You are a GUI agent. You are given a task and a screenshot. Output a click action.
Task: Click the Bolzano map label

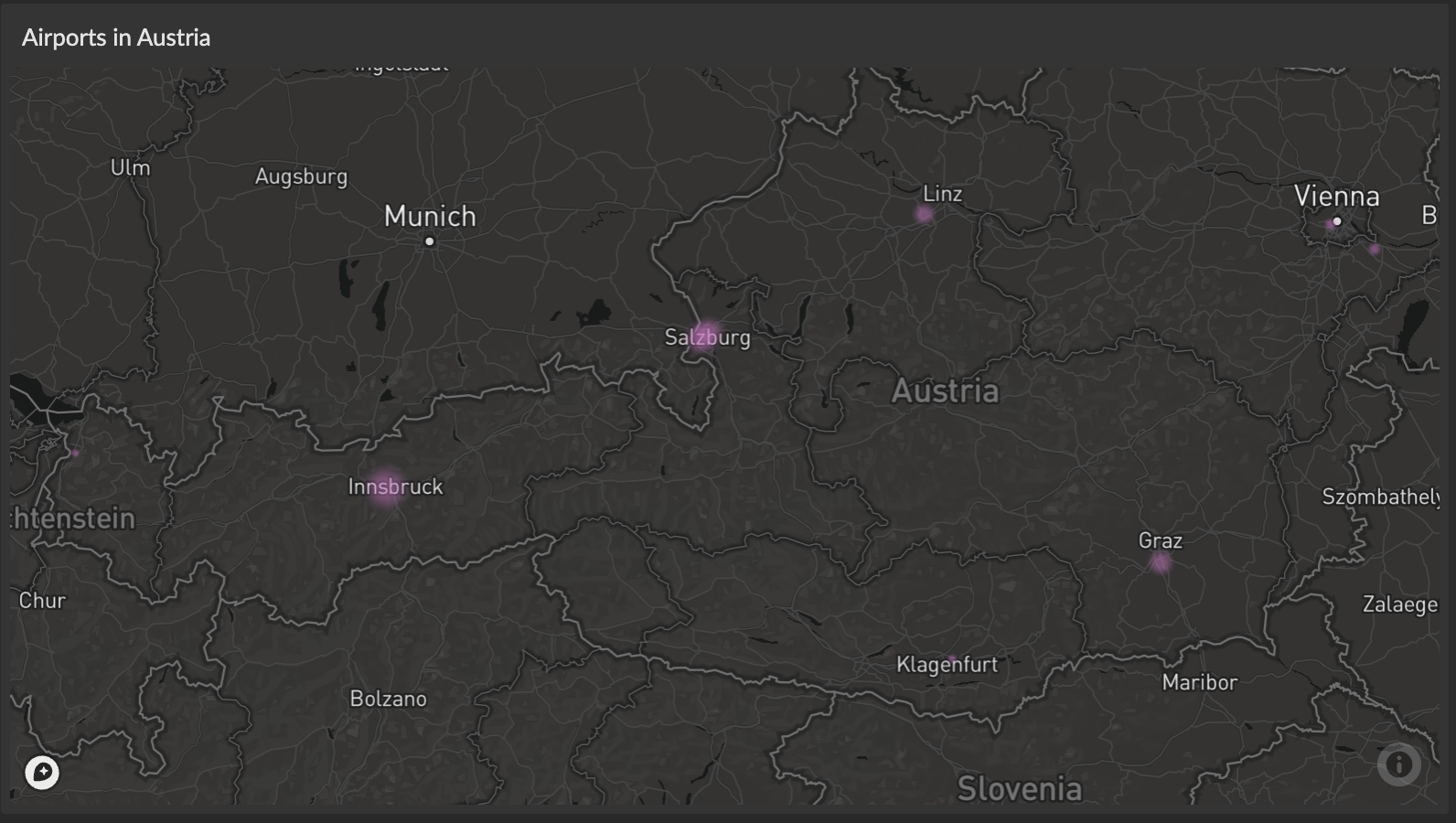(x=389, y=699)
